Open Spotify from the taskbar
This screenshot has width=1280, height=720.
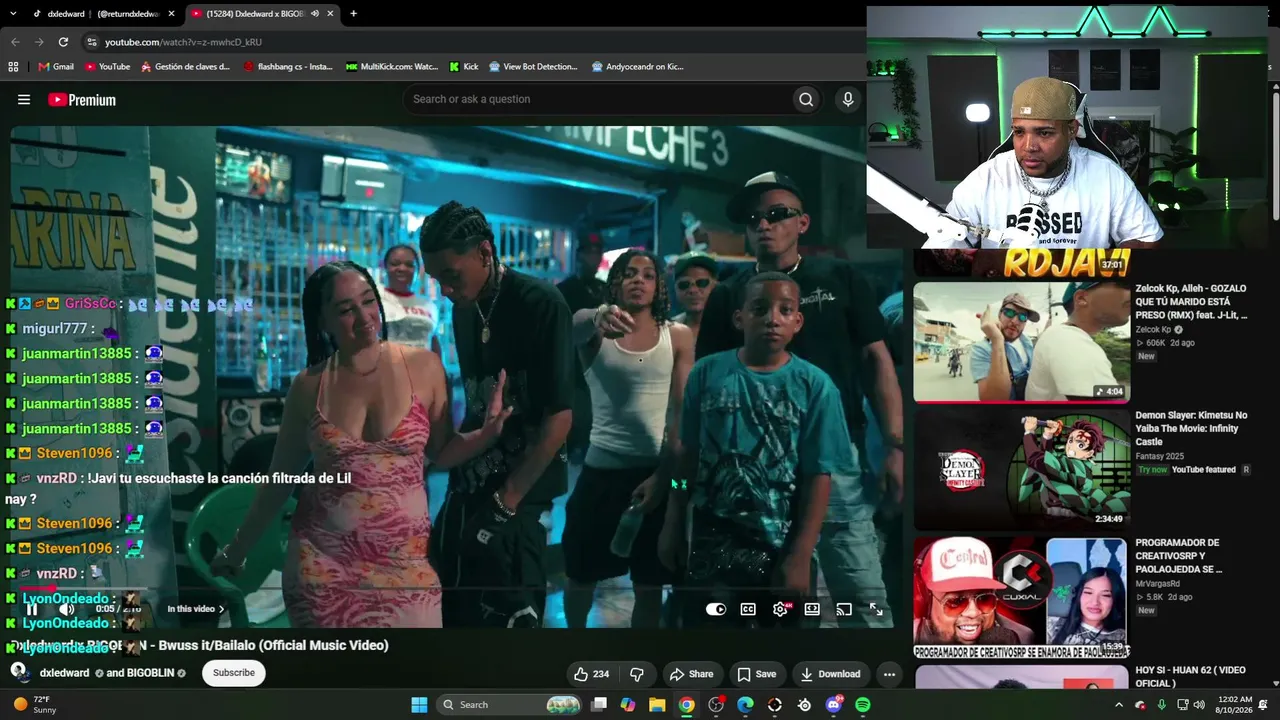pyautogui.click(x=863, y=705)
